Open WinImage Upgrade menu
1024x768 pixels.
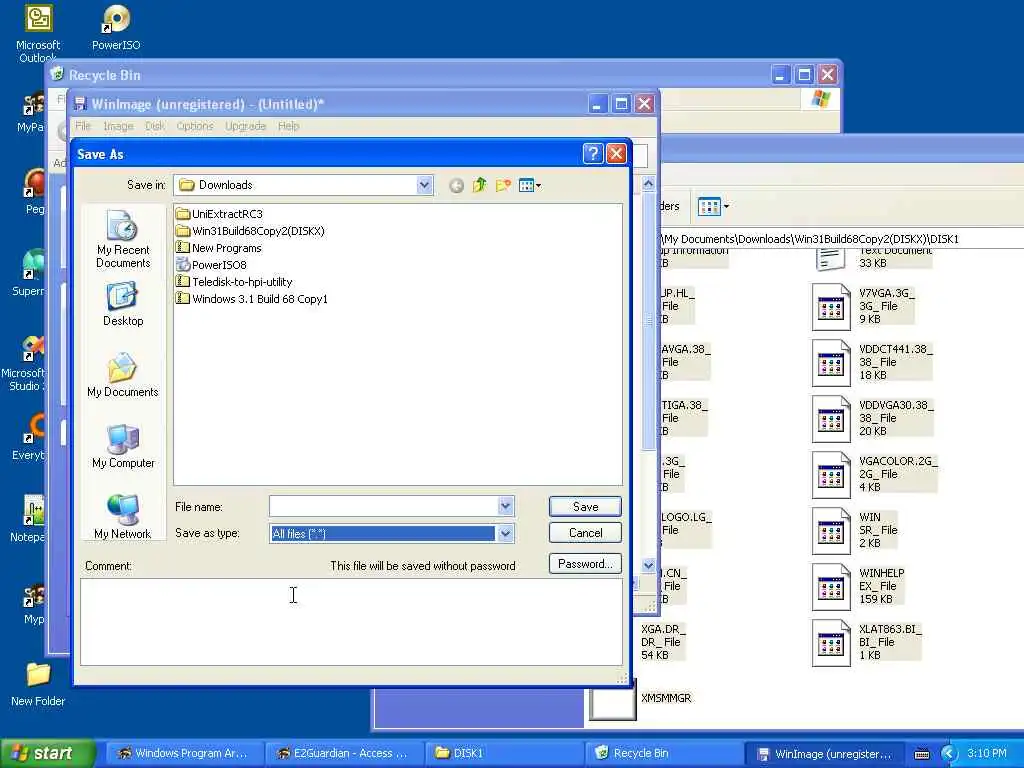pyautogui.click(x=246, y=126)
